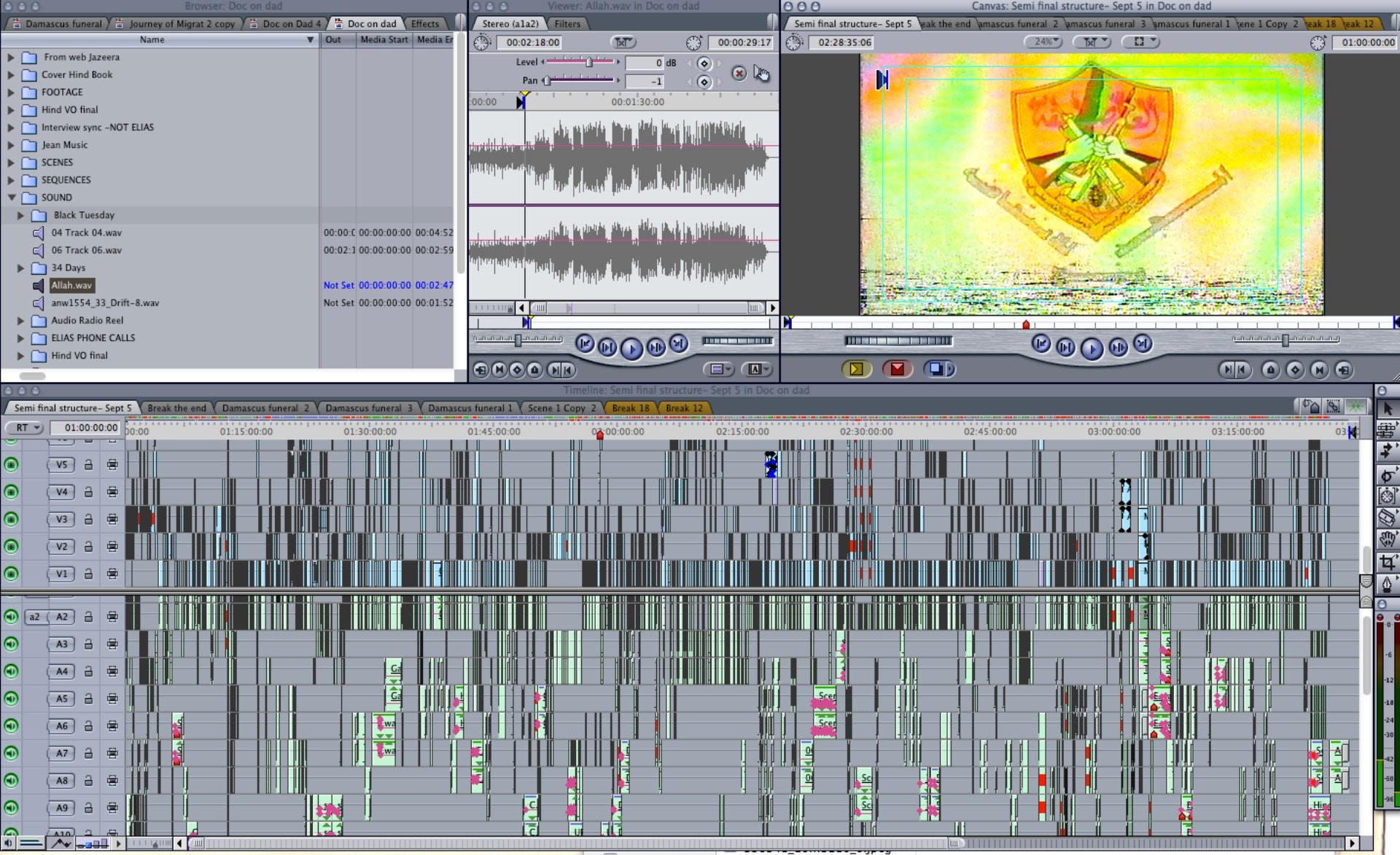This screenshot has width=1400, height=855.
Task: Toggle V3 track visibility
Action: coord(11,519)
